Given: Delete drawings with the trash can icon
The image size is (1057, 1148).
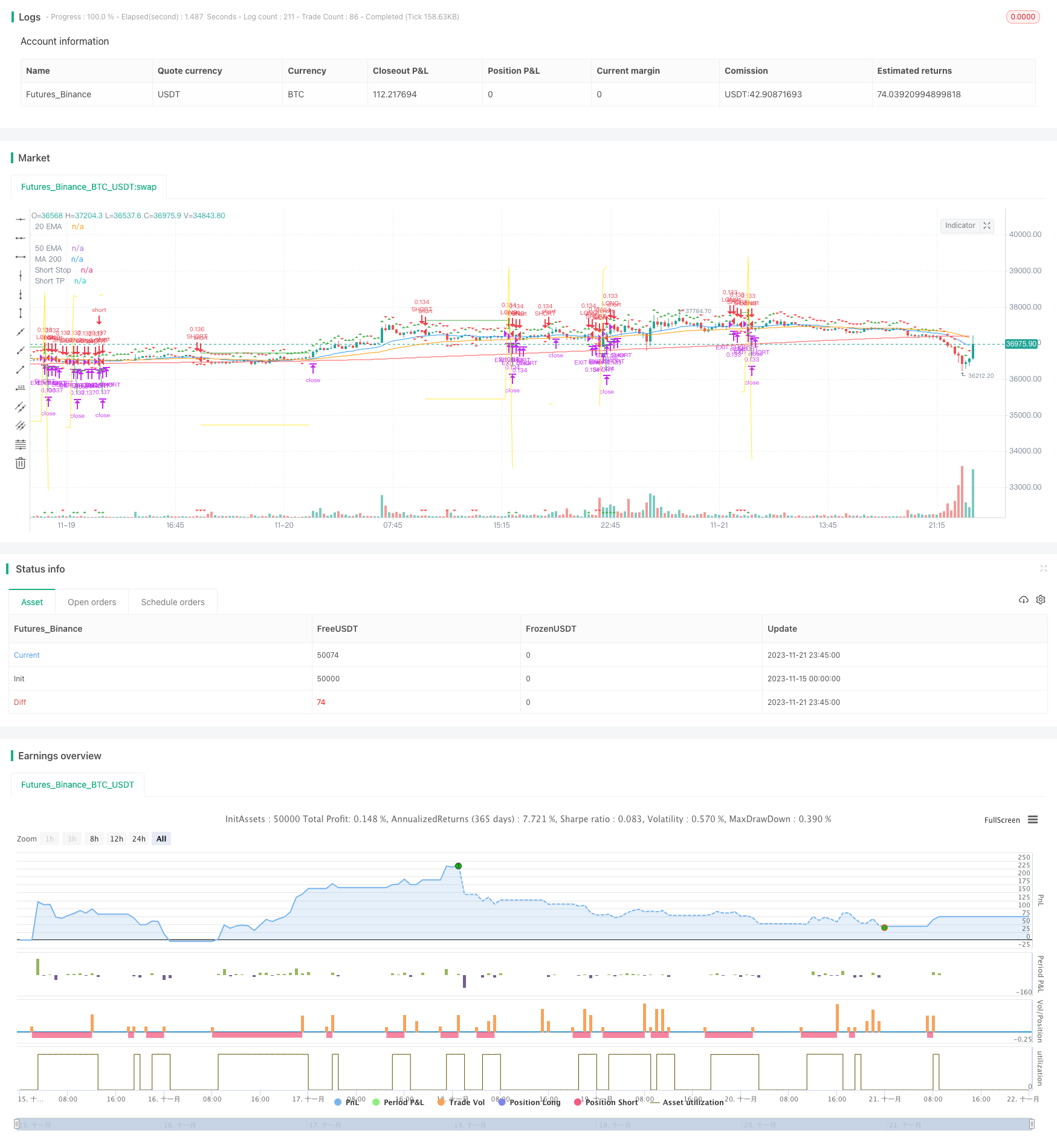Looking at the screenshot, I should pyautogui.click(x=21, y=464).
